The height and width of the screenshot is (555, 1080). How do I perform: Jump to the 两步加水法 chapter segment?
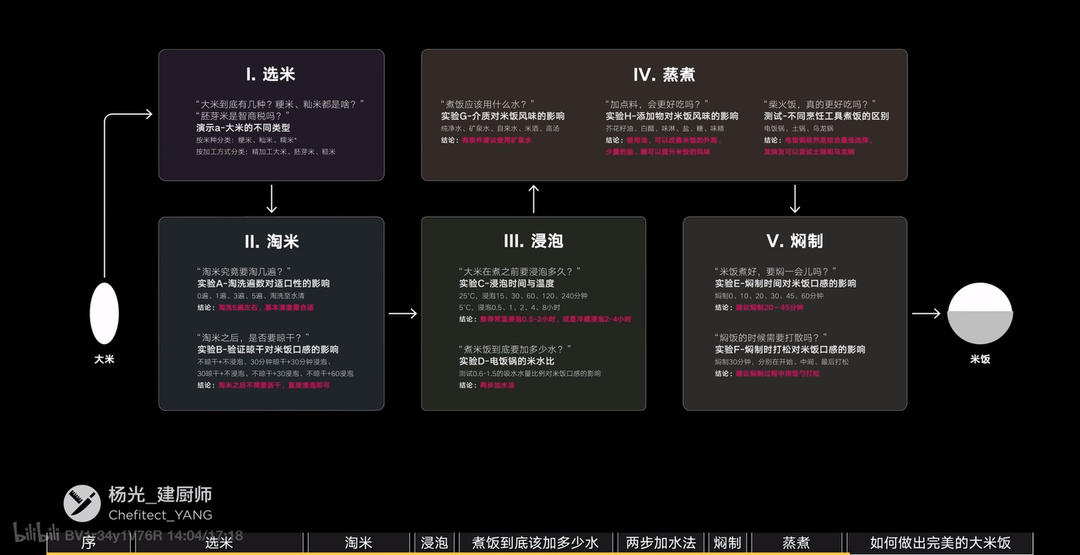click(x=660, y=543)
